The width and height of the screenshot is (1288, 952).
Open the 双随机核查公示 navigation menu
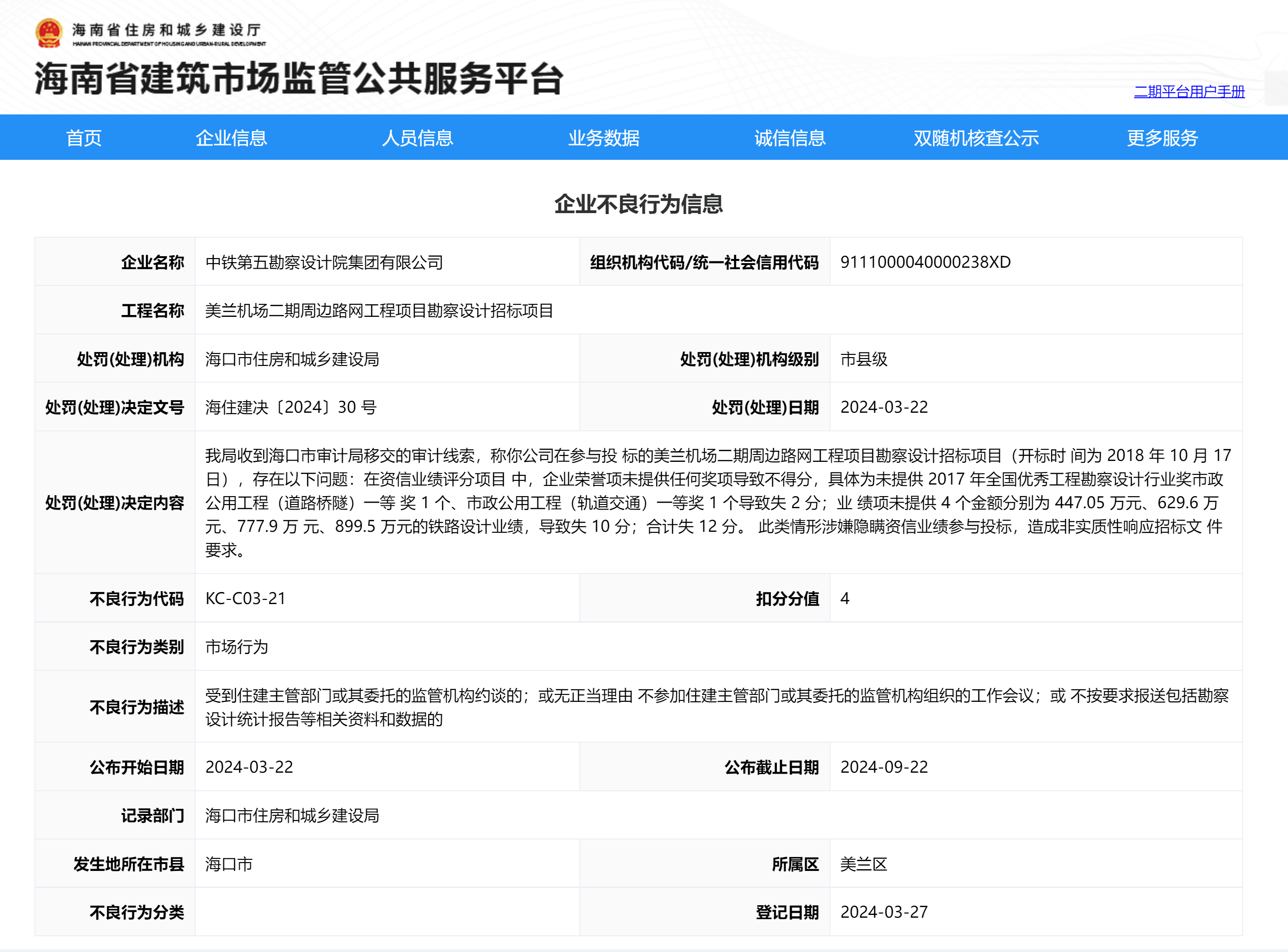976,138
